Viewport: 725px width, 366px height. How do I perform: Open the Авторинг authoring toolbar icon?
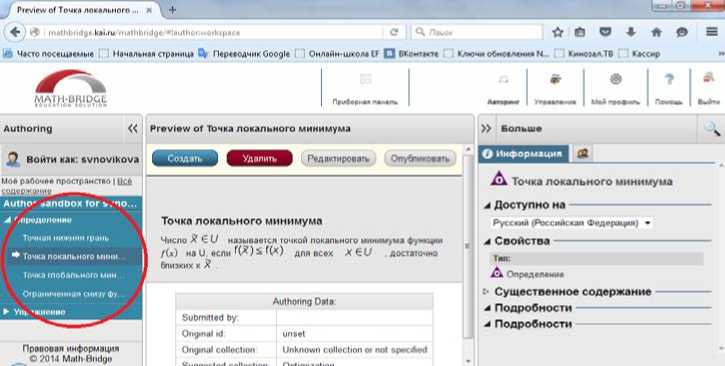(503, 80)
